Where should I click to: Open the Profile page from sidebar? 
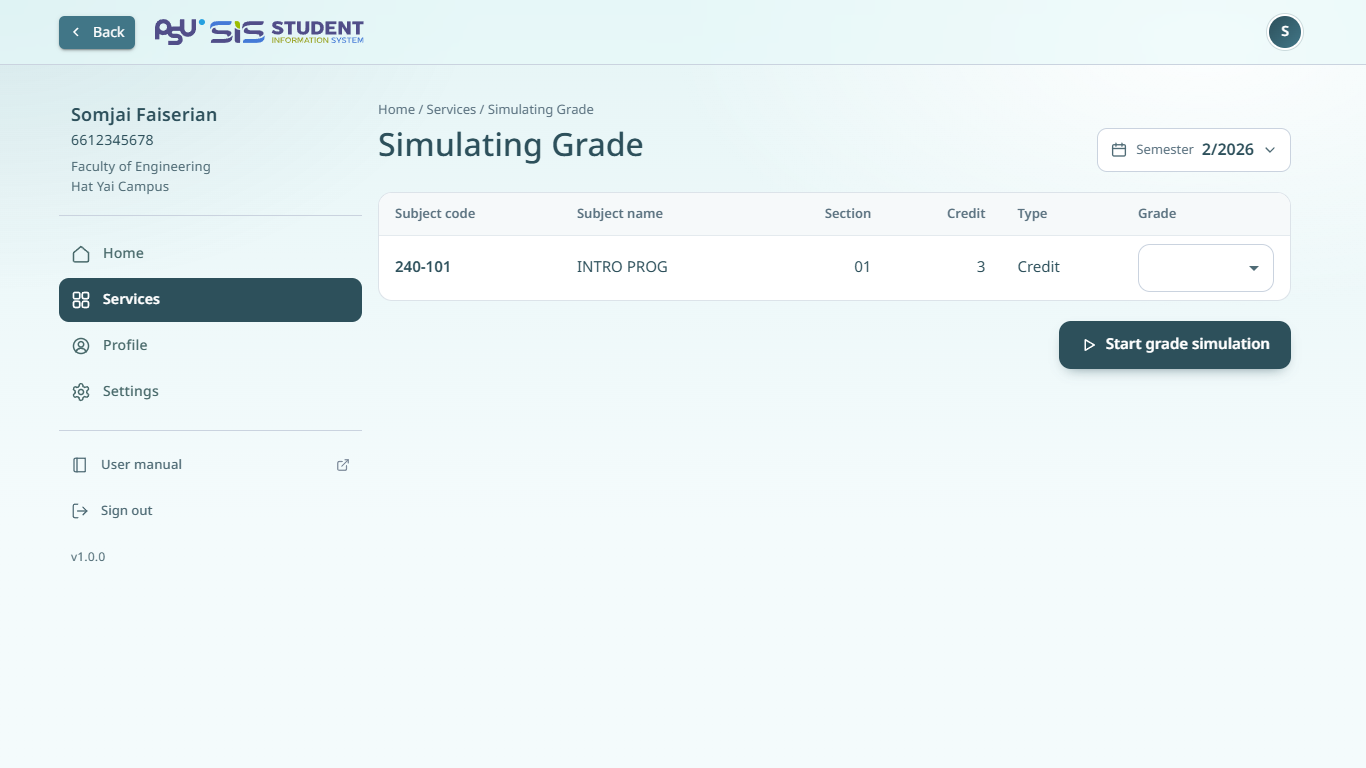coord(210,346)
